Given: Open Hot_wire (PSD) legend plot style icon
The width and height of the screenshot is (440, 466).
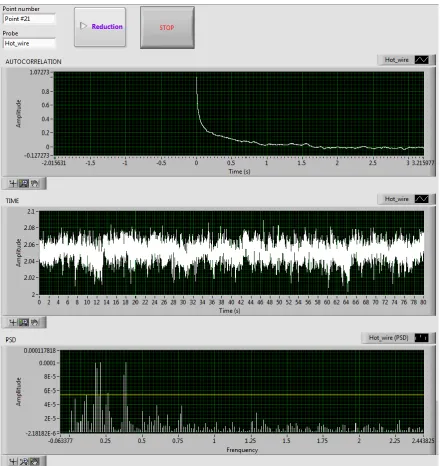Looking at the screenshot, I should 421,338.
